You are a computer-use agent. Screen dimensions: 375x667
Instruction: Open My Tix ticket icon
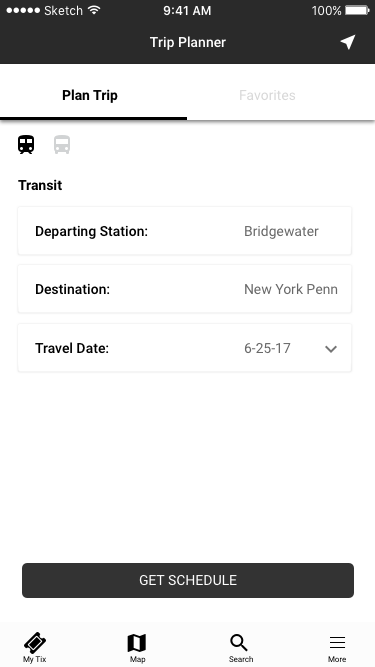click(35, 642)
